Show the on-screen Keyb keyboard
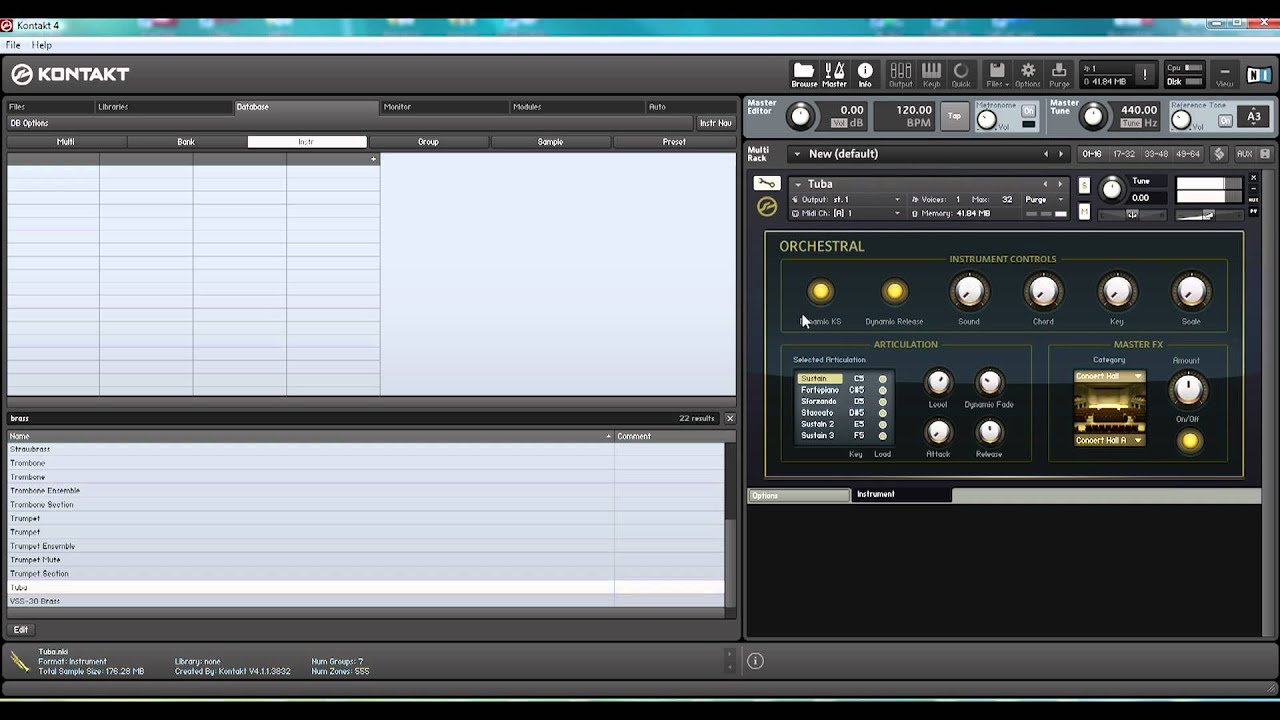Viewport: 1280px width, 720px height. [x=931, y=74]
